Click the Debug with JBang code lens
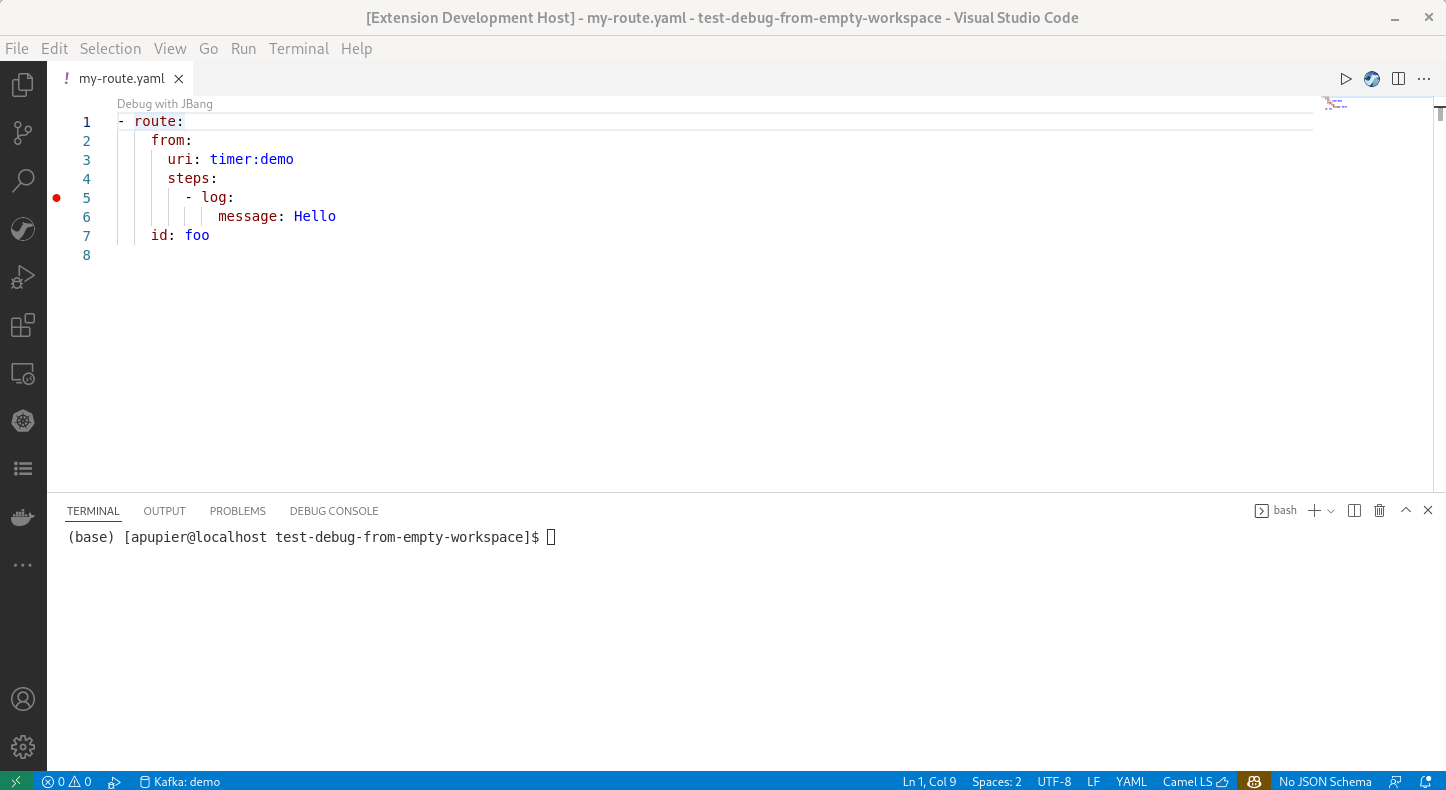This screenshot has height=790, width=1446. click(x=164, y=103)
